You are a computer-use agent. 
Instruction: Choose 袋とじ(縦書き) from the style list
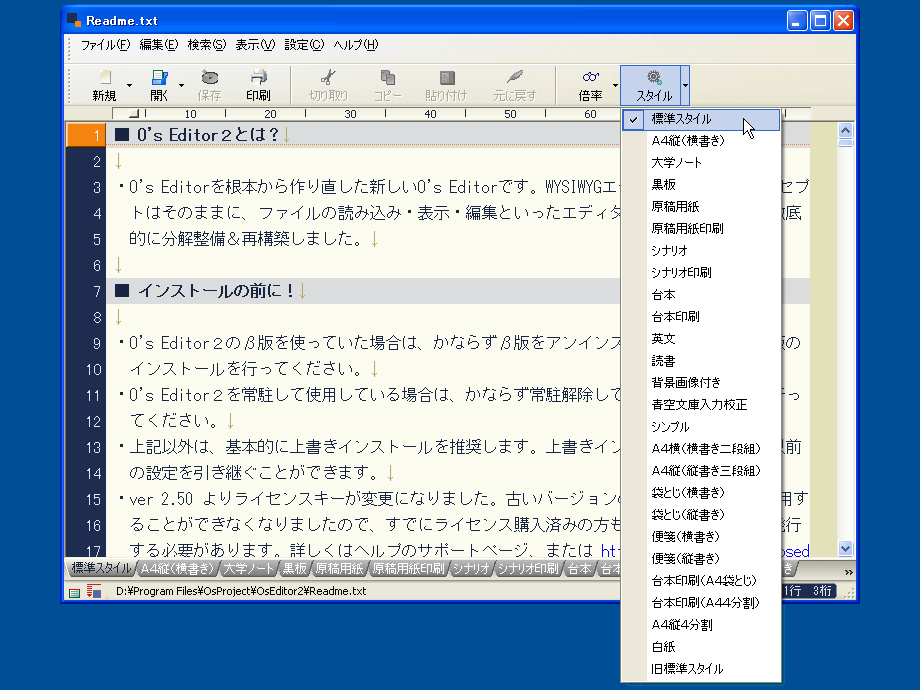(701, 515)
